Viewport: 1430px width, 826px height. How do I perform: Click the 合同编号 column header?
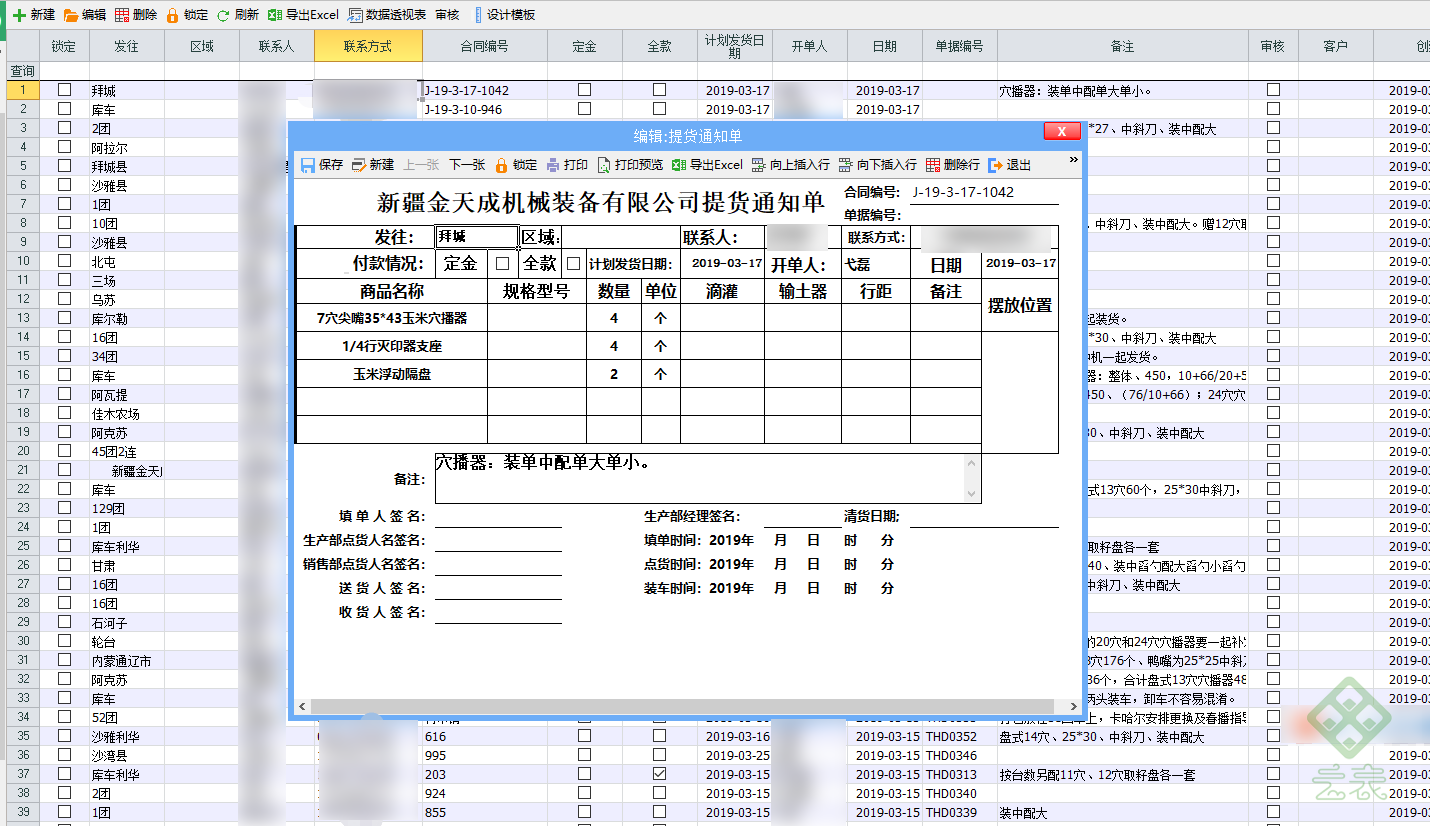point(485,46)
